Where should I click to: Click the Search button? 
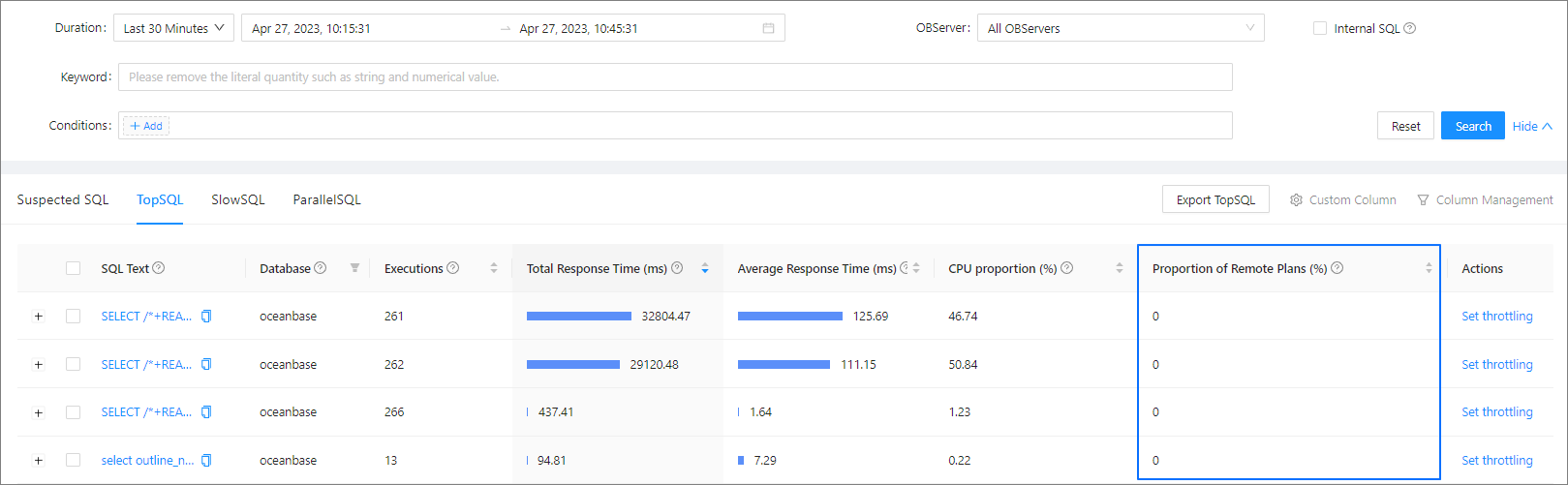[1472, 126]
